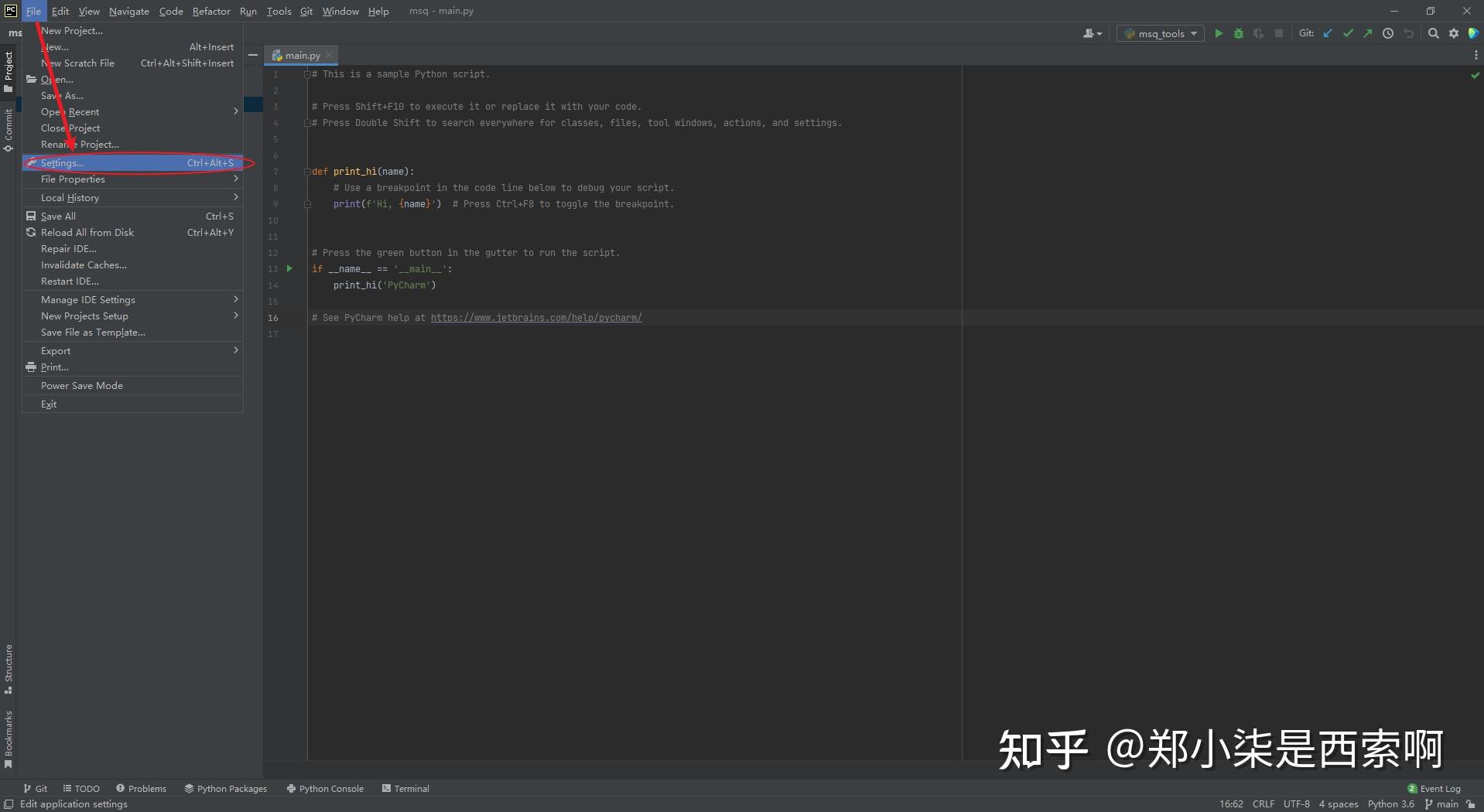Update project using the blue Git arrow

pos(1328,33)
